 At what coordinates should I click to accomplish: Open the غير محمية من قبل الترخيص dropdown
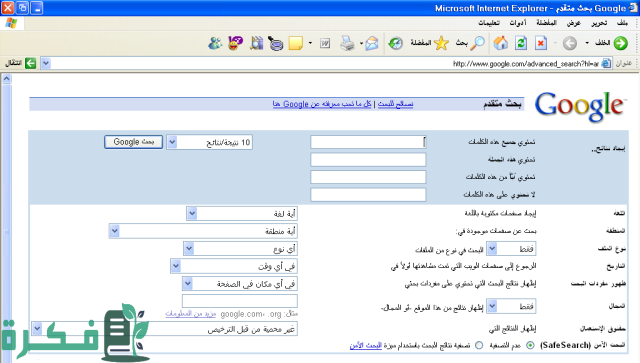pos(164,329)
